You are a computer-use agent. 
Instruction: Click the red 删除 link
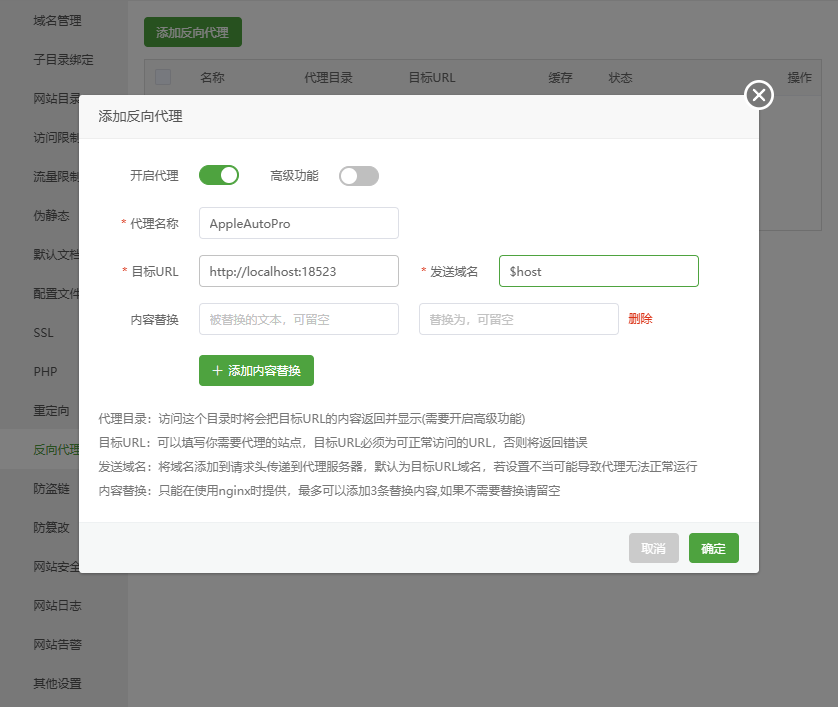(640, 318)
